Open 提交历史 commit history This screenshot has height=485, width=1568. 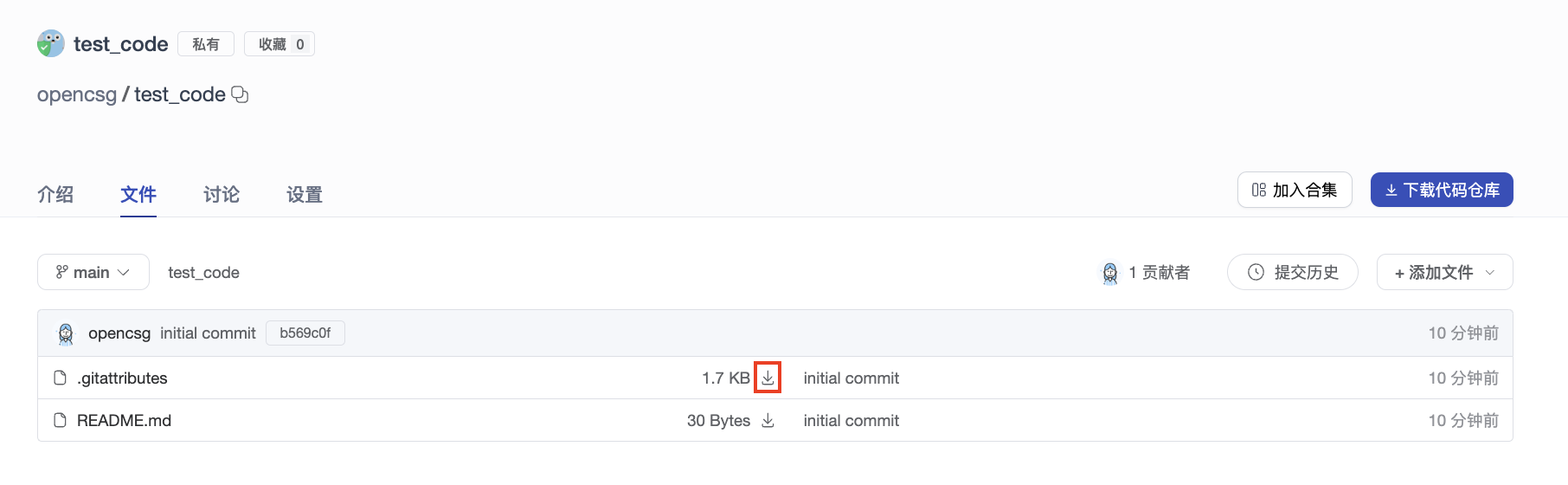pos(1293,272)
